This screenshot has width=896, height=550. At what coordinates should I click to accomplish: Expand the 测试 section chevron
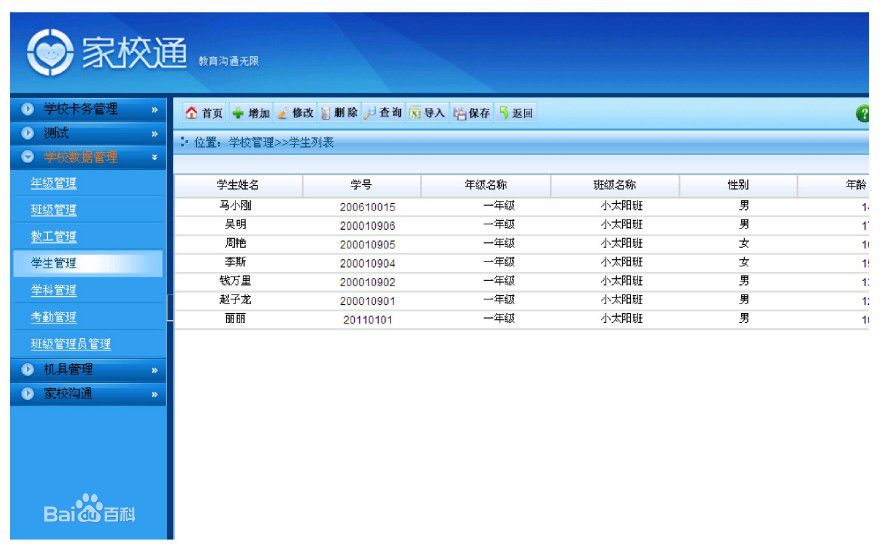154,134
